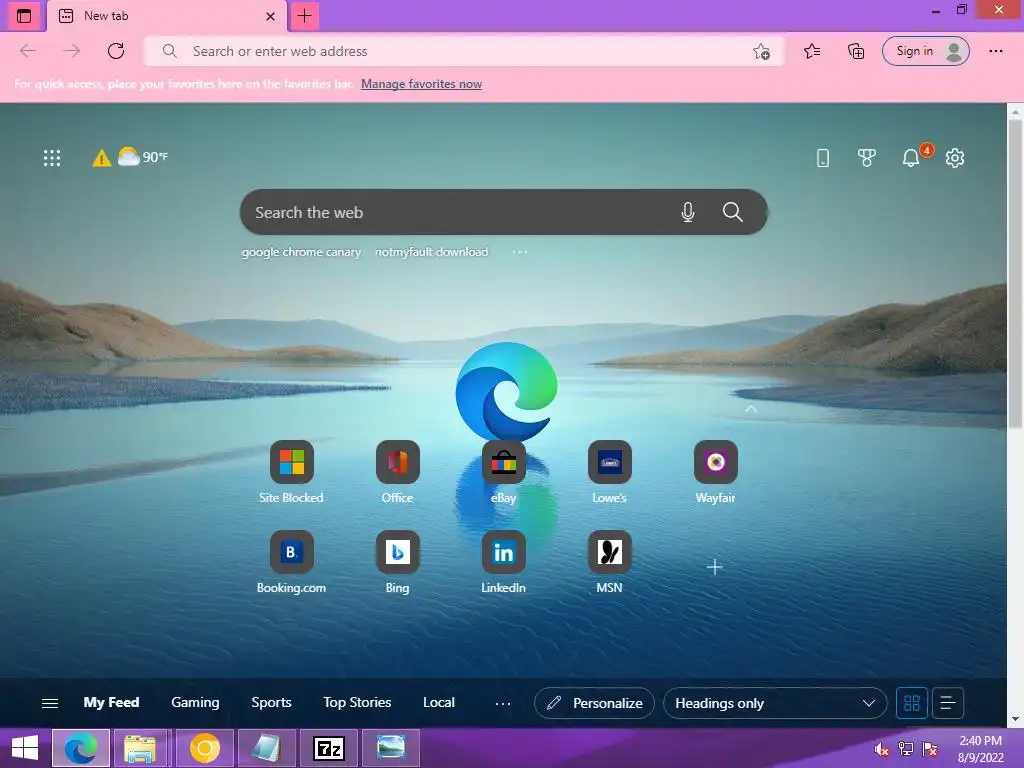Open the Lowe's quick link

[609, 473]
